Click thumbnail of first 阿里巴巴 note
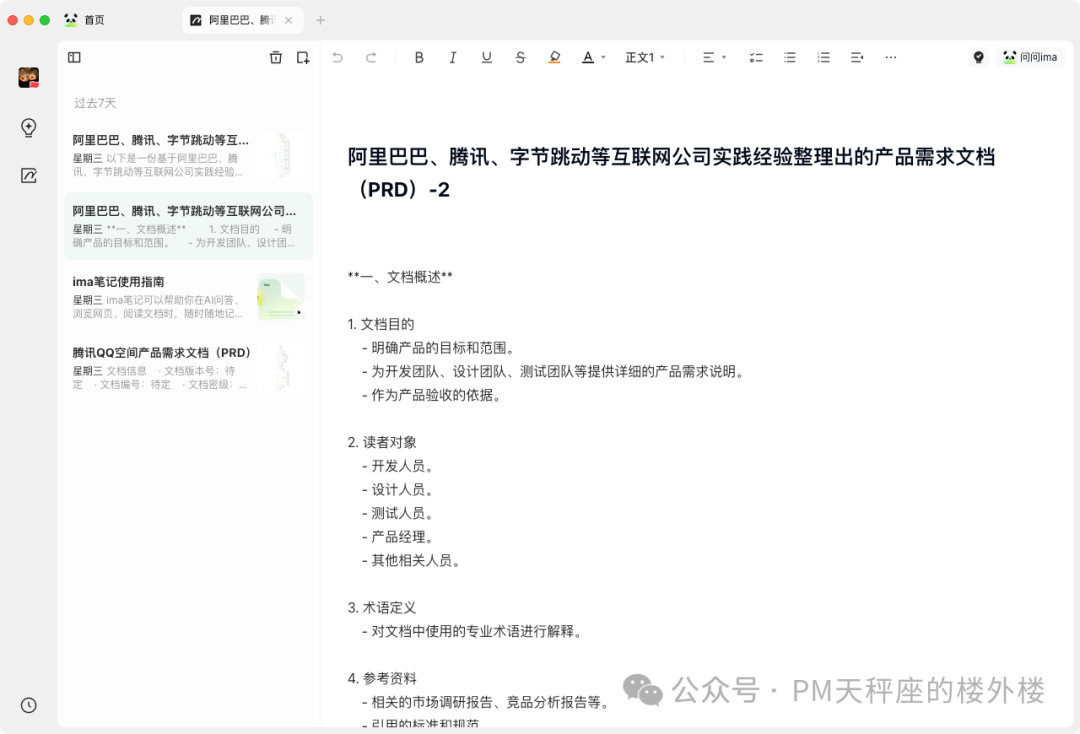The height and width of the screenshot is (734, 1080). pos(281,155)
